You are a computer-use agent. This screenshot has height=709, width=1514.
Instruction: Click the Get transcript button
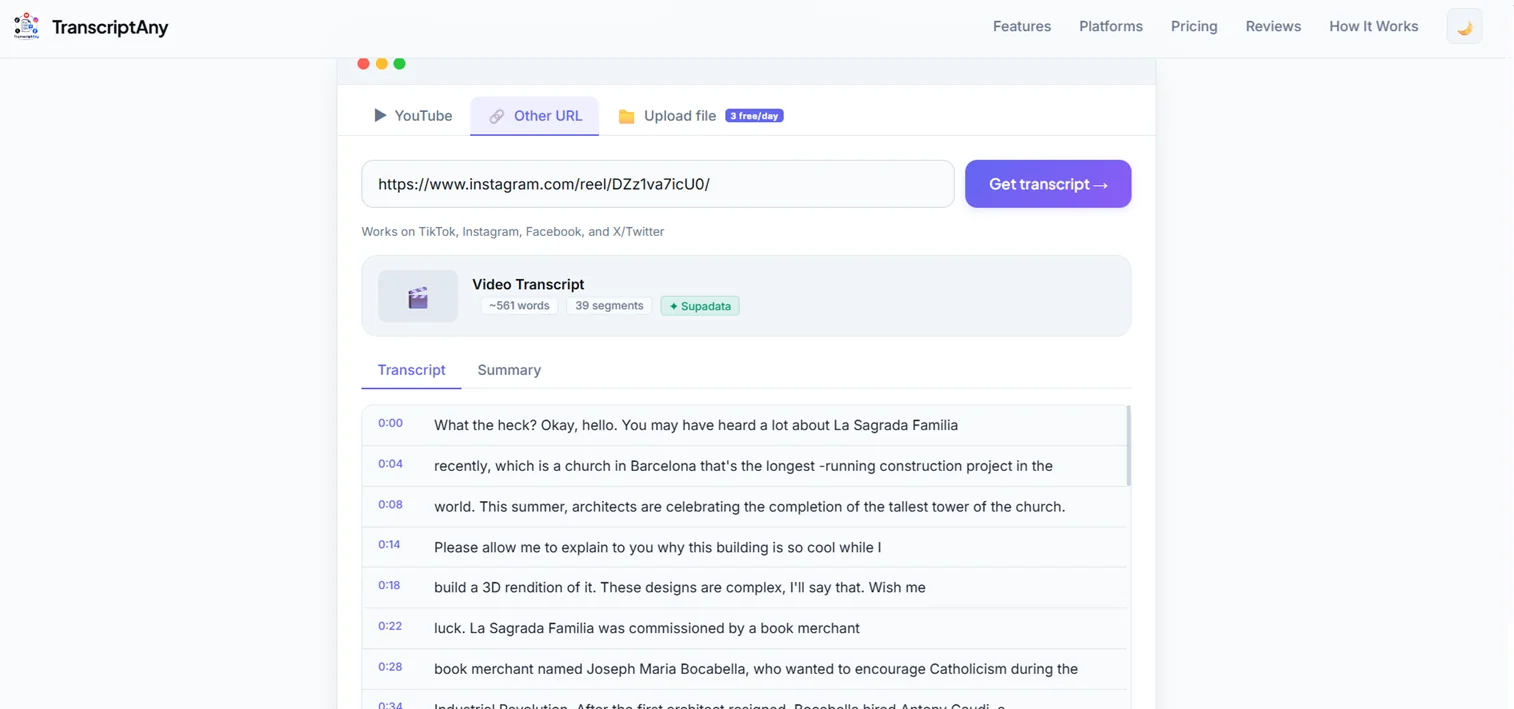[x=1047, y=184]
